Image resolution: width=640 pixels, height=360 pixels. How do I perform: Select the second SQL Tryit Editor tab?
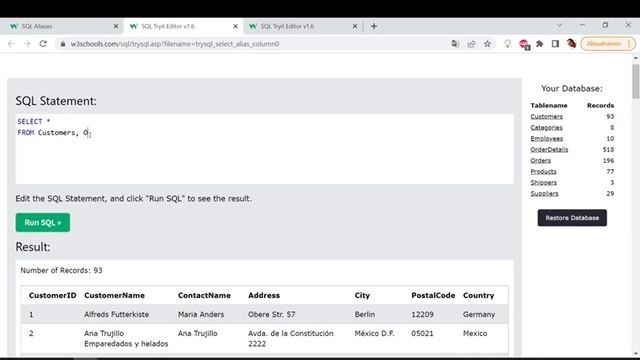tap(184, 26)
